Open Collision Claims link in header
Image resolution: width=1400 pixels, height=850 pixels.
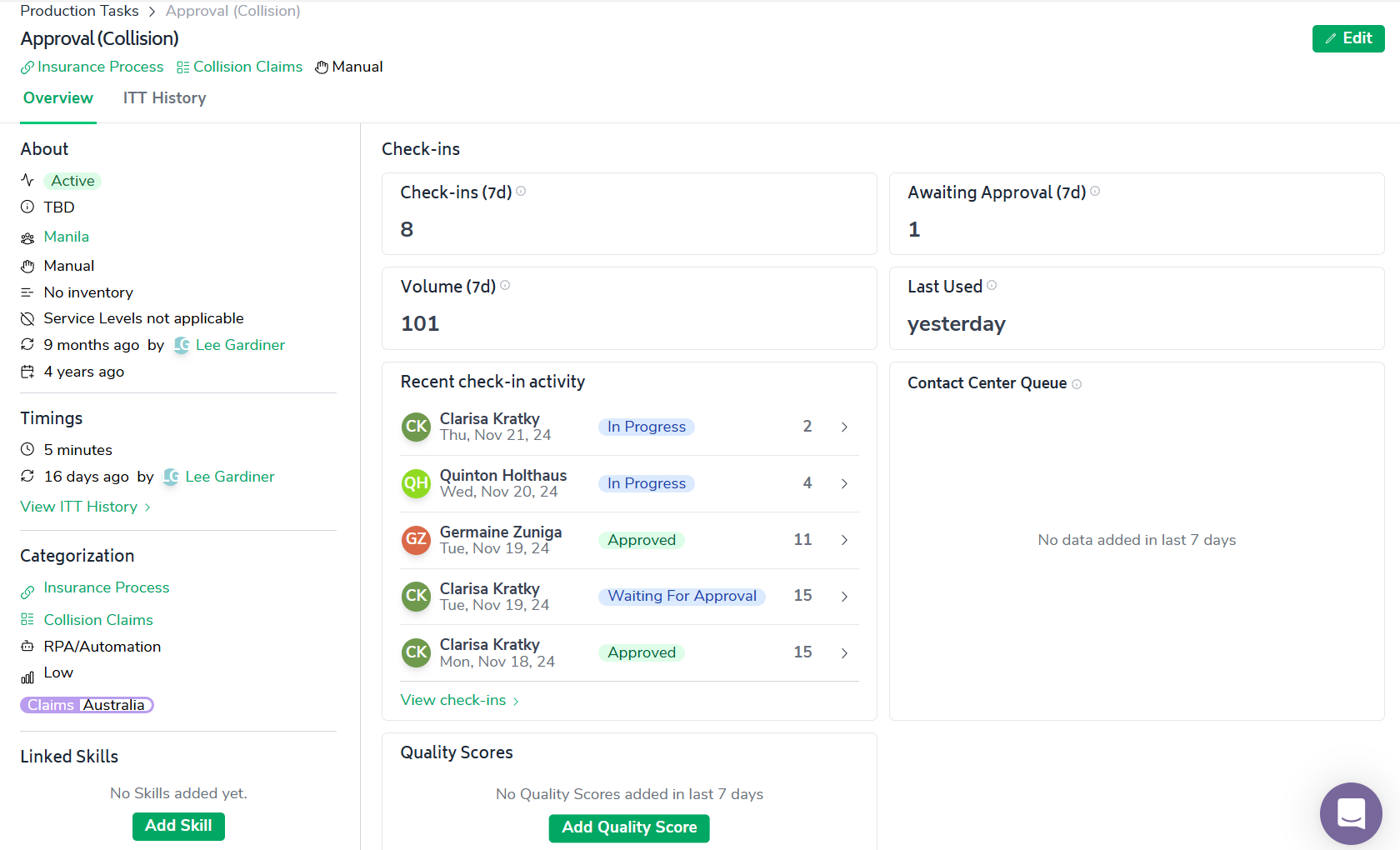[247, 67]
